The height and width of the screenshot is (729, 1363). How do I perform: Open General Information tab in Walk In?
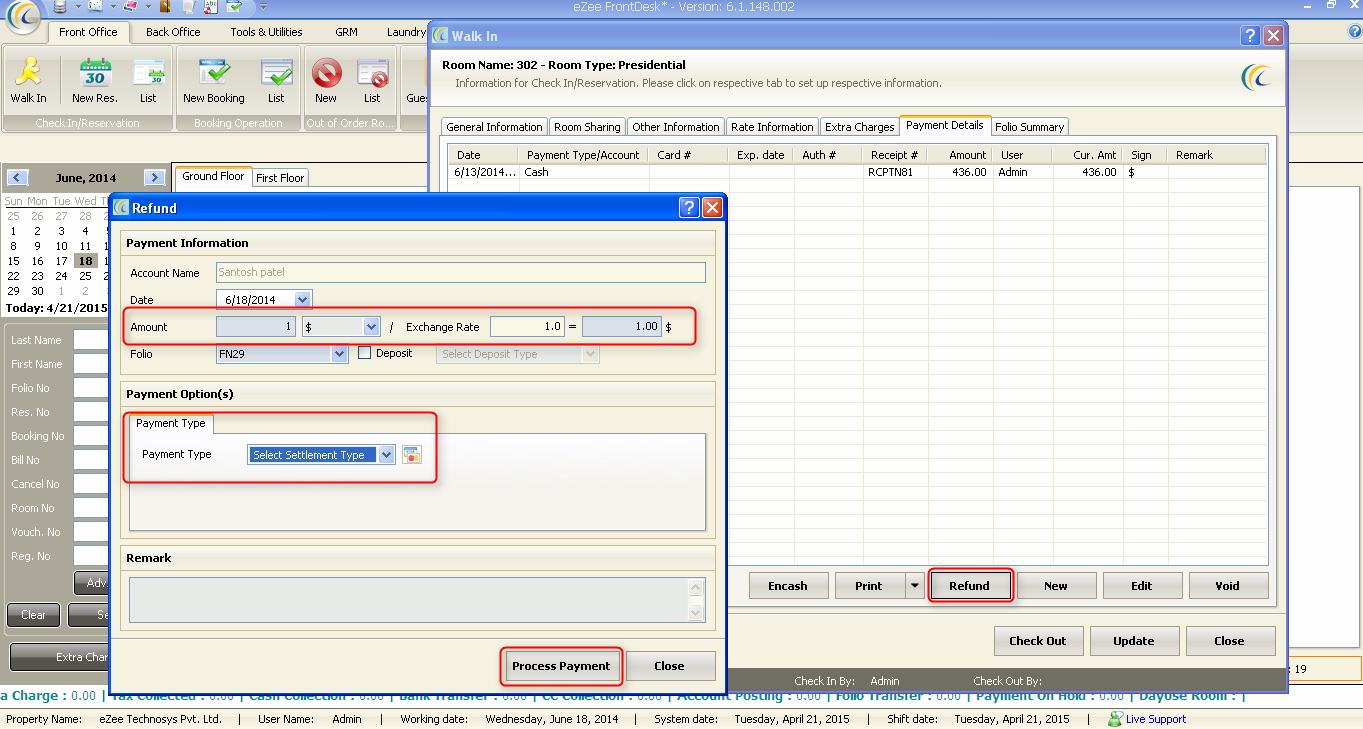click(x=494, y=127)
